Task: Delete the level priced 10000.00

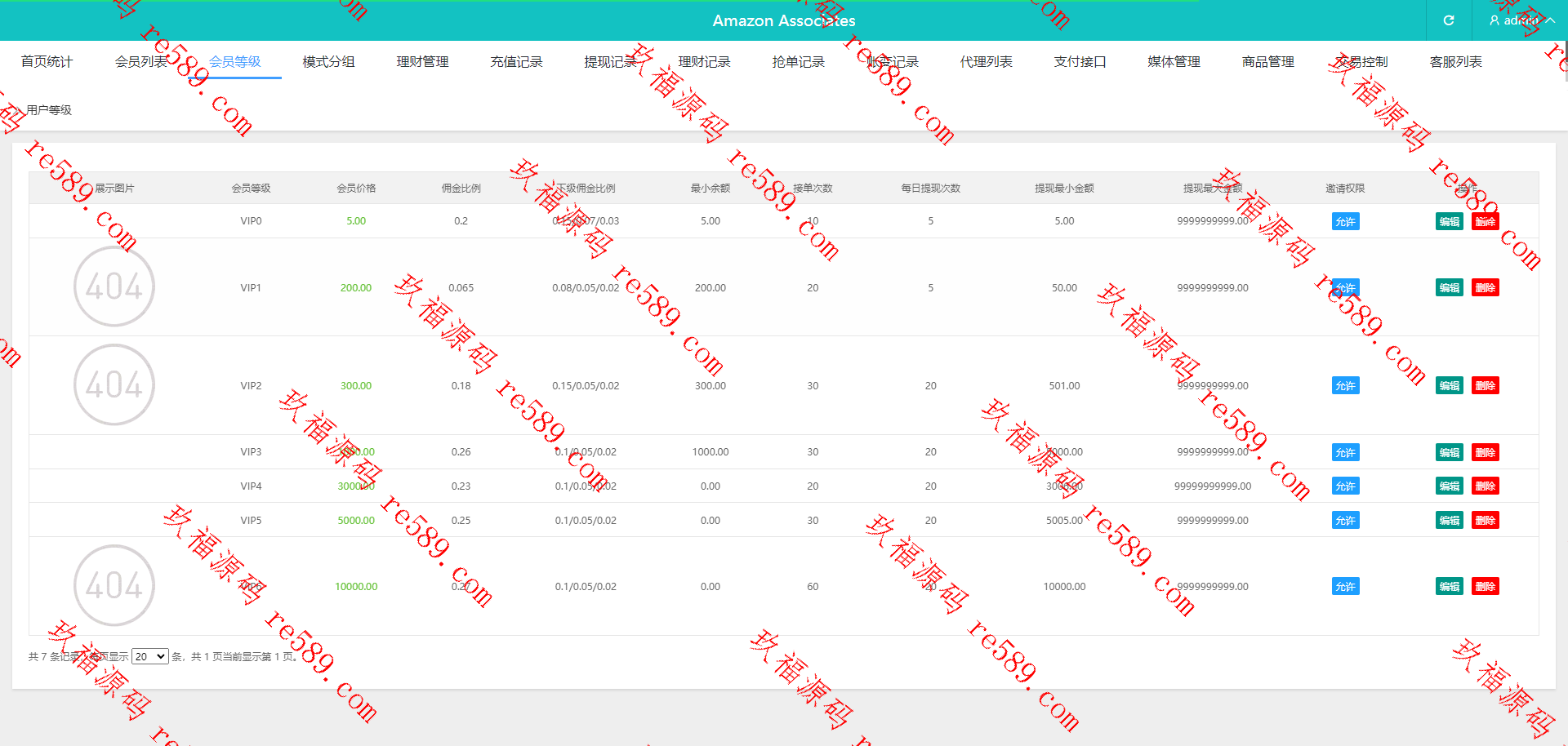Action: (x=1486, y=586)
